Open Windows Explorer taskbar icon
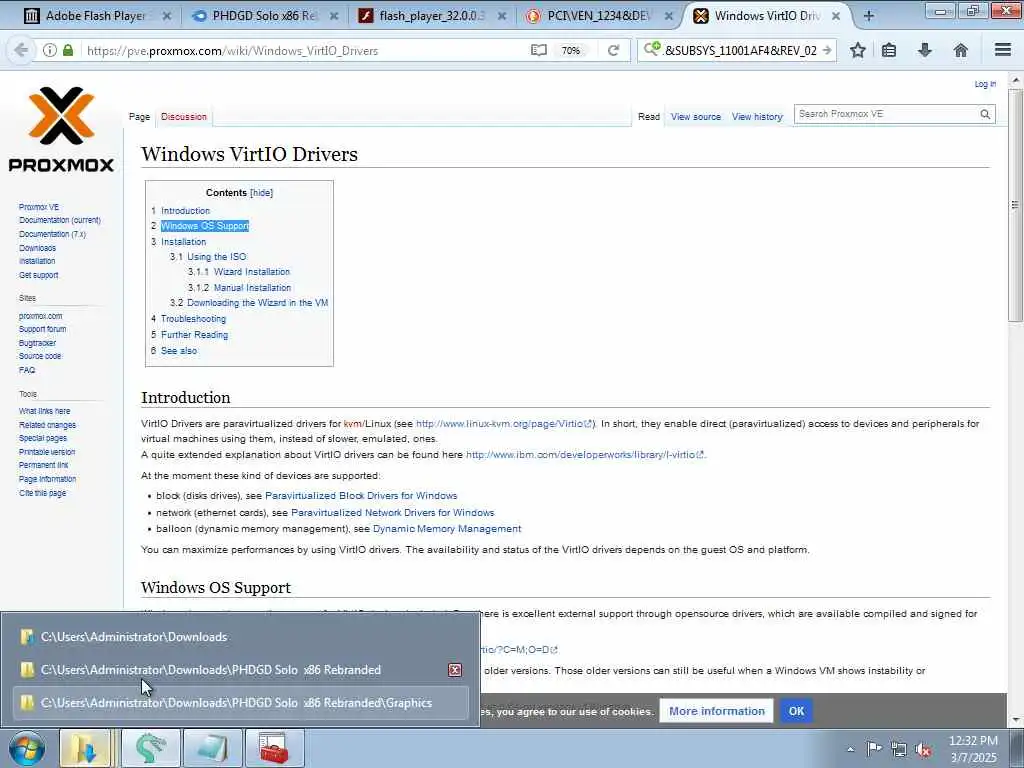1024x768 pixels. click(86, 748)
